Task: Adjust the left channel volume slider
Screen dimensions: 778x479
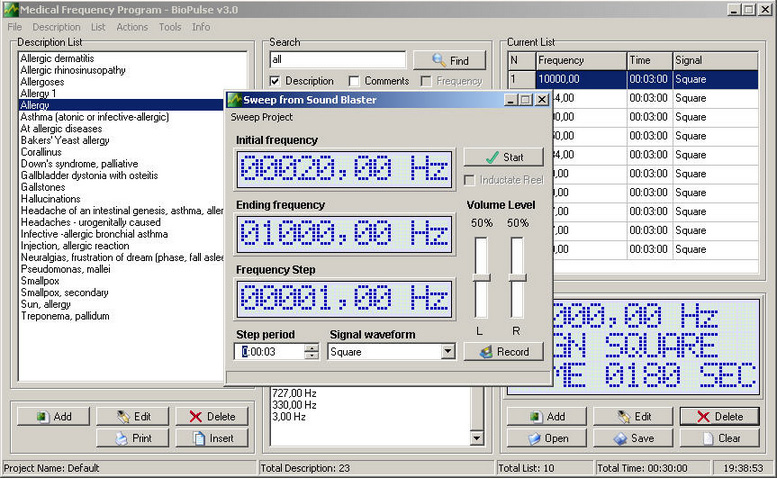Action: click(481, 277)
